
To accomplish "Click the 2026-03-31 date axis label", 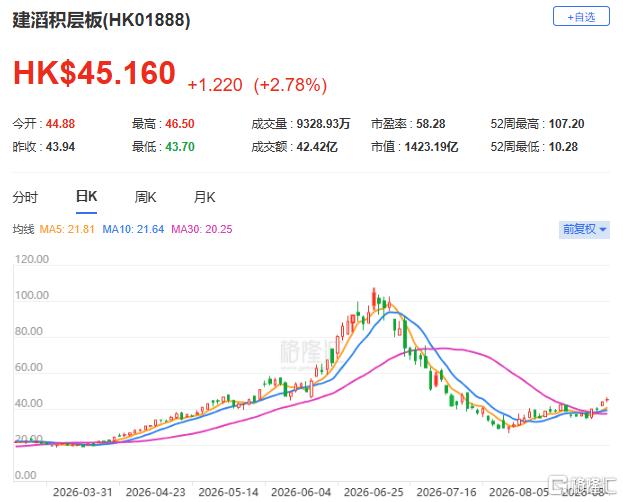I will 83,492.
